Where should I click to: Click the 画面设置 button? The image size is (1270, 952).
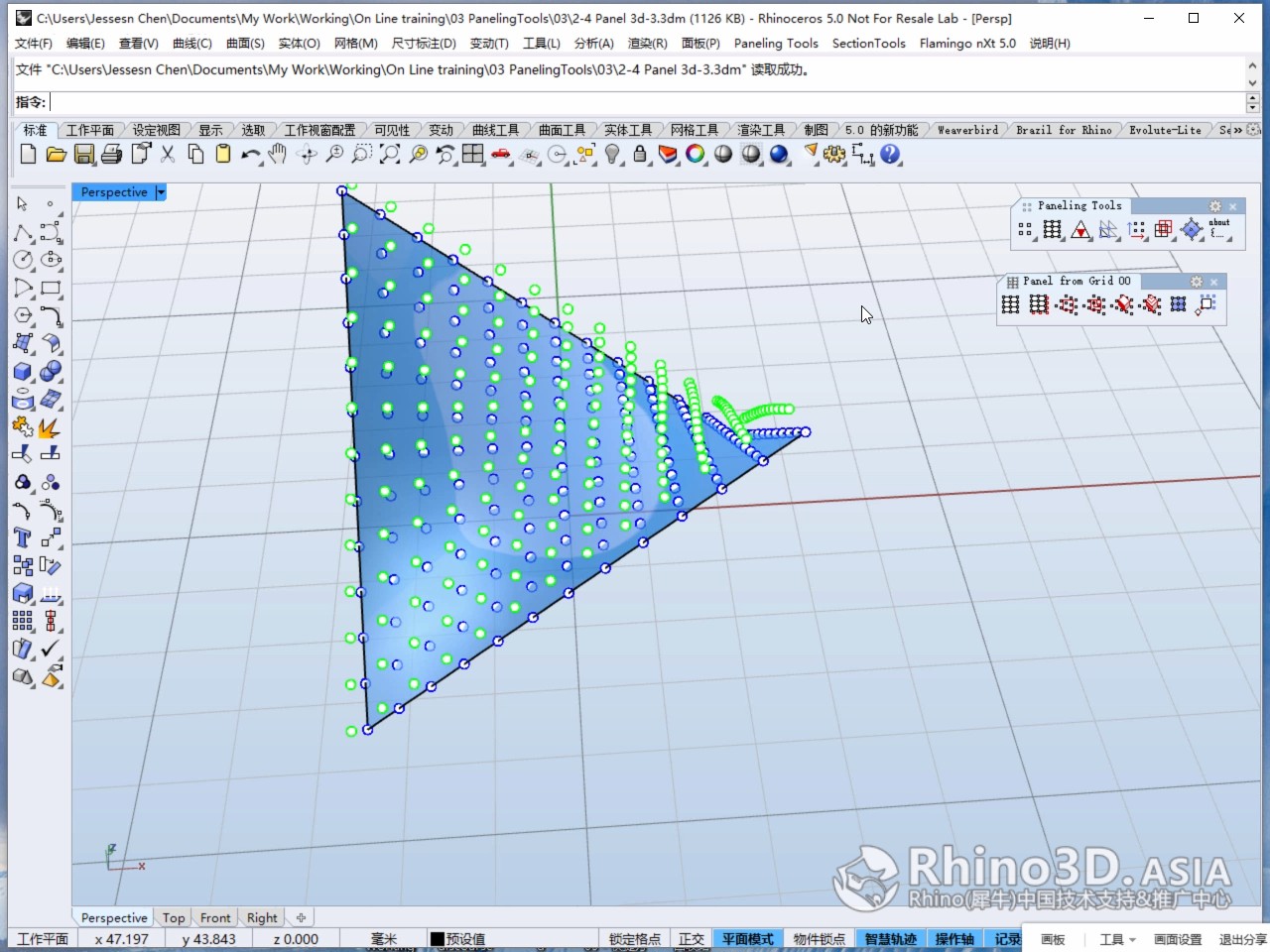tap(1178, 939)
